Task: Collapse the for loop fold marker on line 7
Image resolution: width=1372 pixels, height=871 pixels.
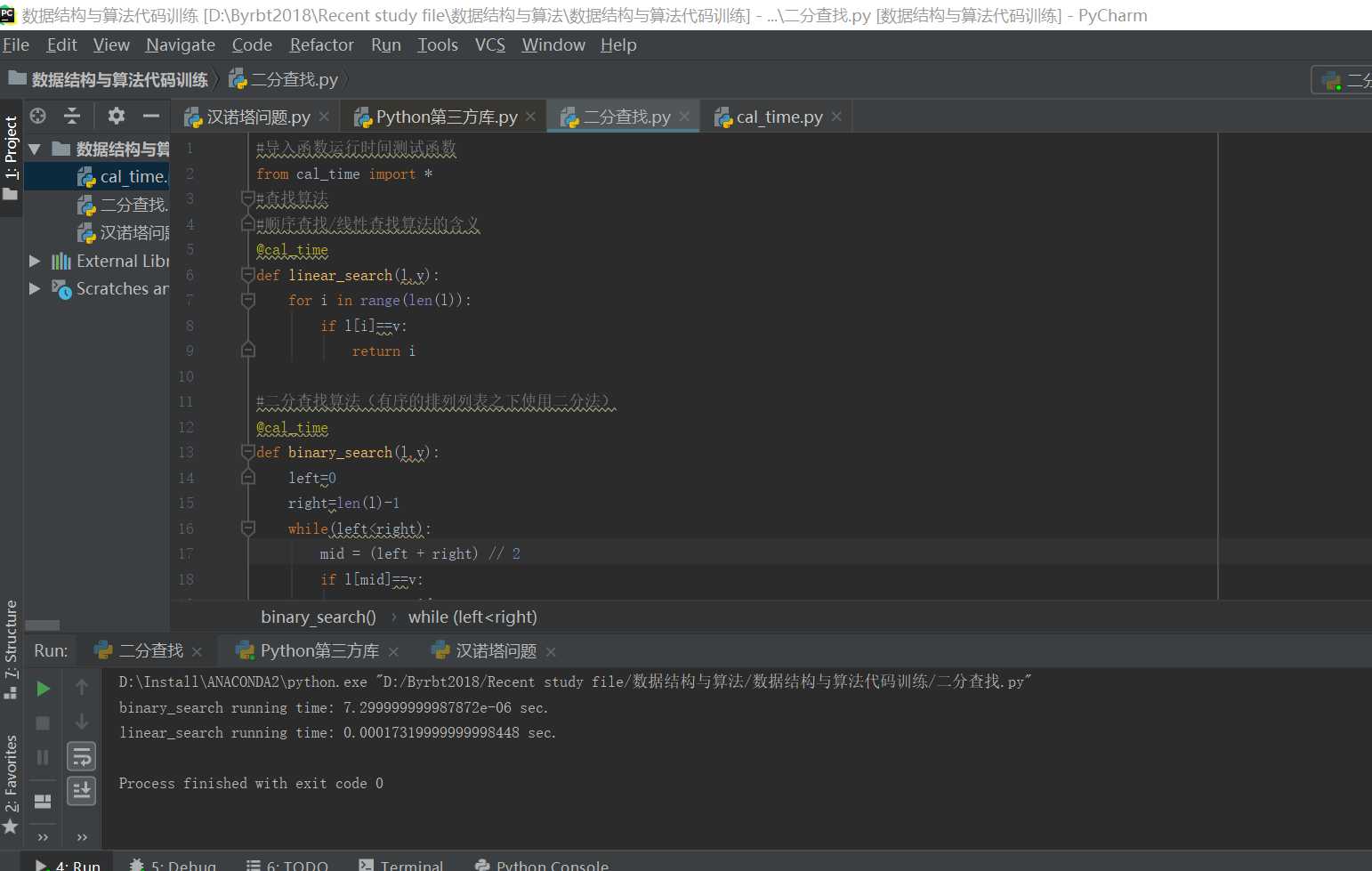Action: pos(248,301)
